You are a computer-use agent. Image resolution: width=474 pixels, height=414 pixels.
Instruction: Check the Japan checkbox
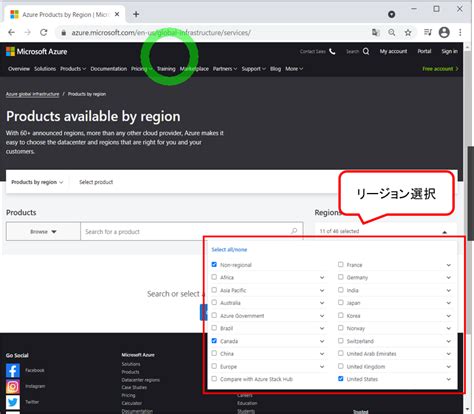(x=340, y=302)
